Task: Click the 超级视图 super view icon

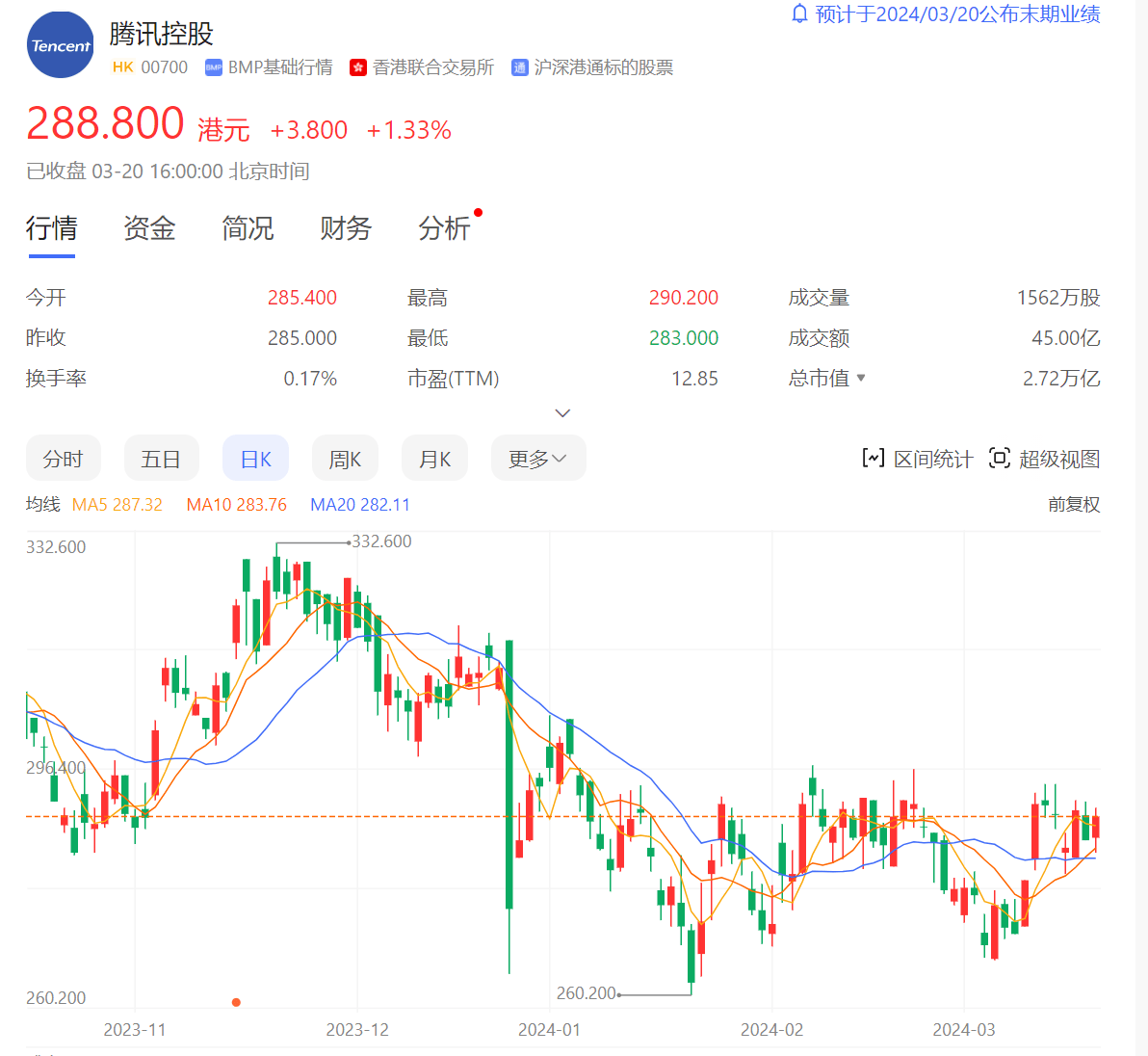Action: point(1000,459)
